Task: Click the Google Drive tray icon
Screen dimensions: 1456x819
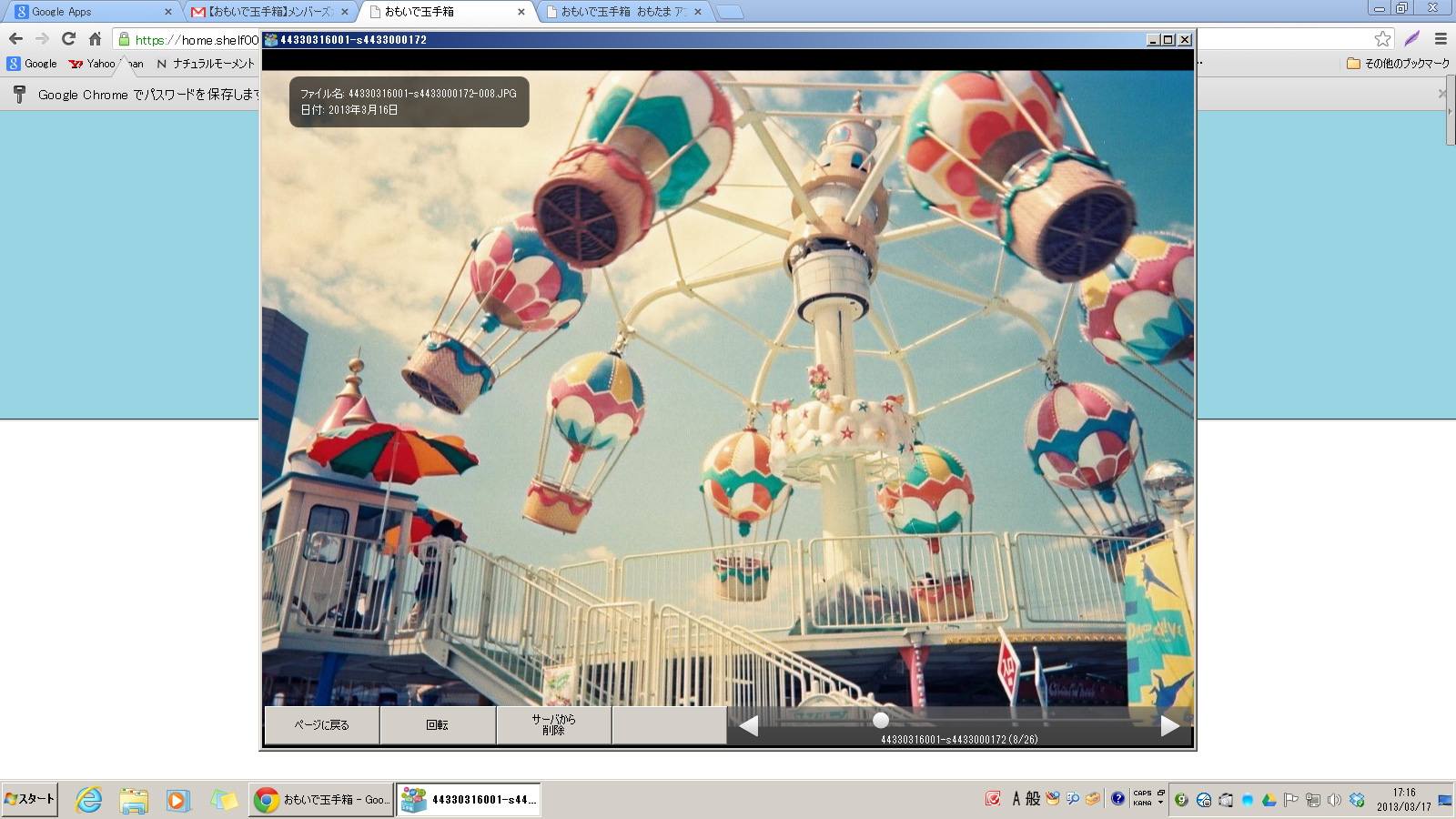Action: coord(1269,800)
